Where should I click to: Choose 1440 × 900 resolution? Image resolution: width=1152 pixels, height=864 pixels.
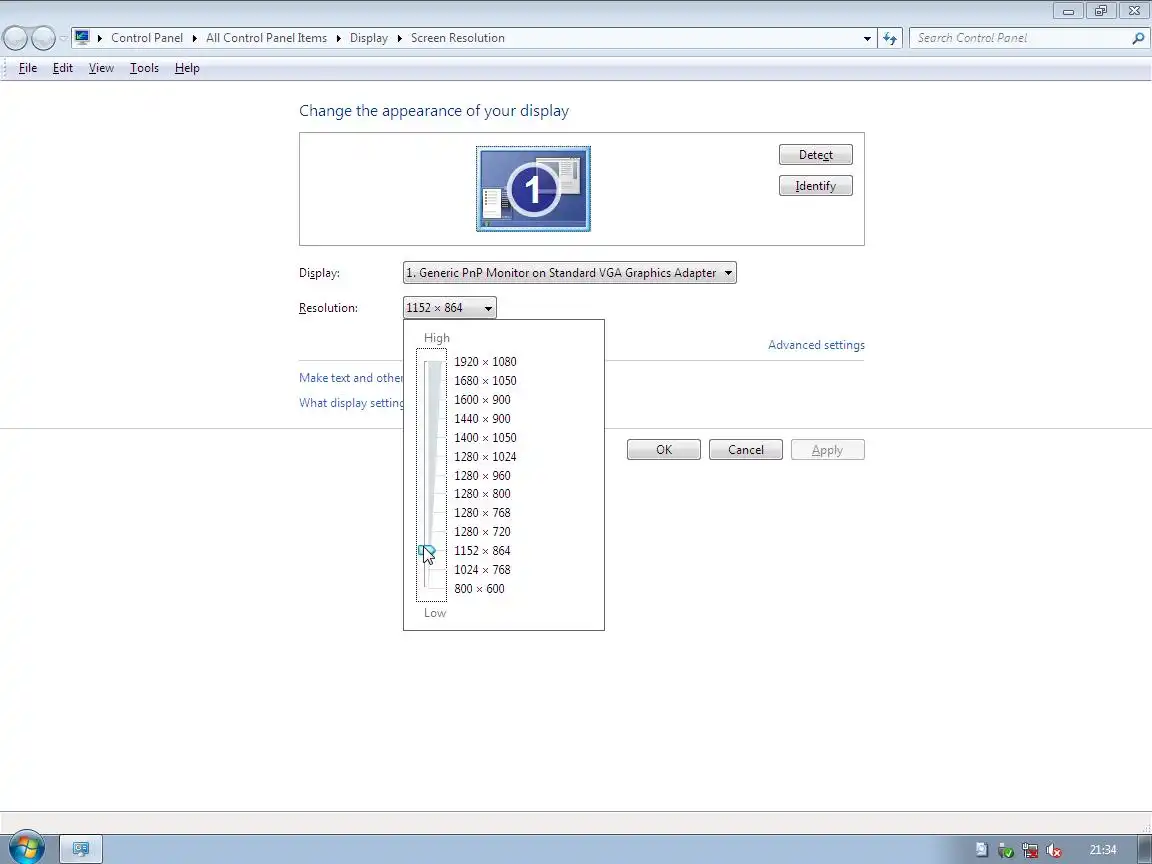(x=482, y=419)
